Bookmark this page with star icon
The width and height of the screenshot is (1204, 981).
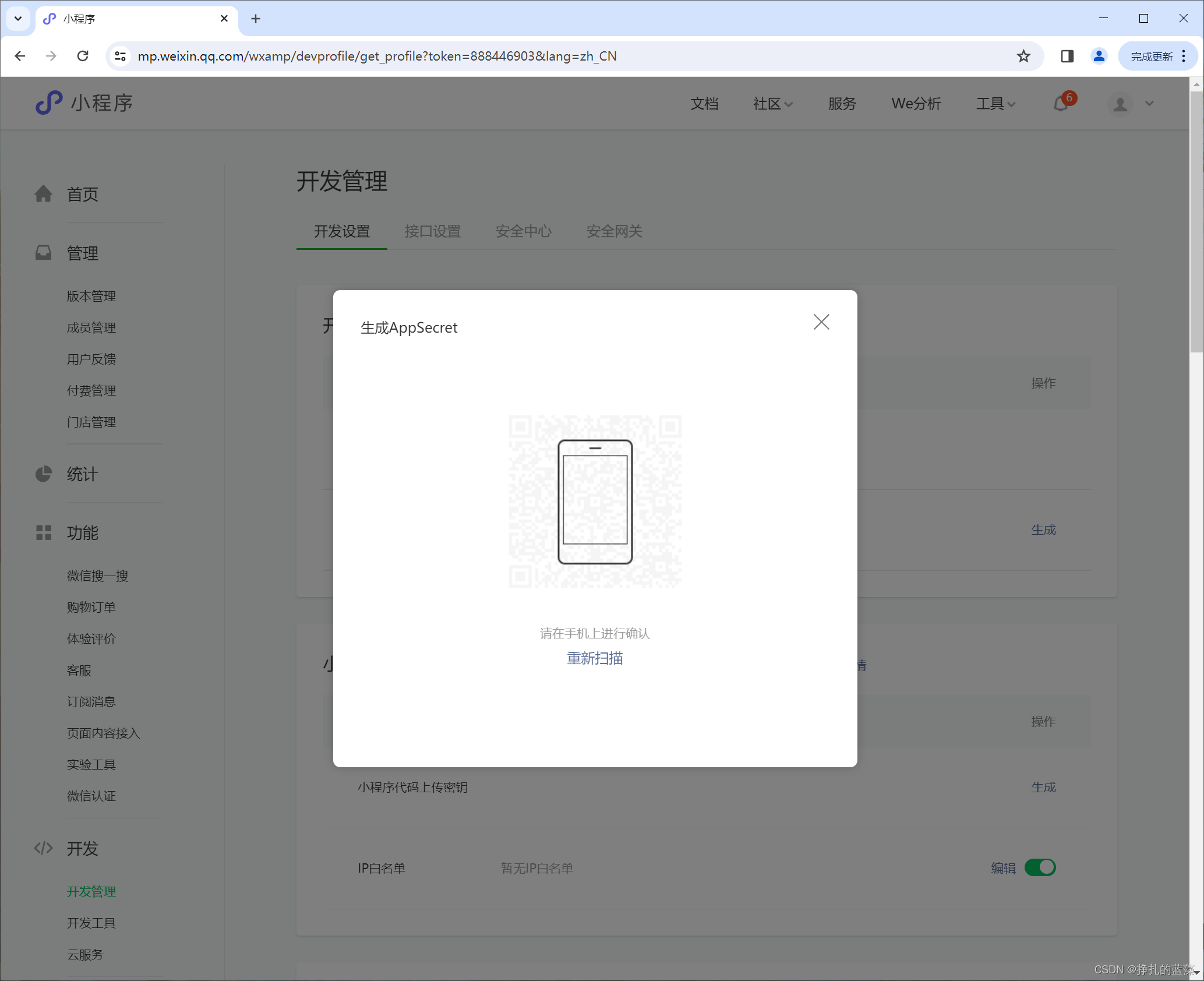[1023, 56]
